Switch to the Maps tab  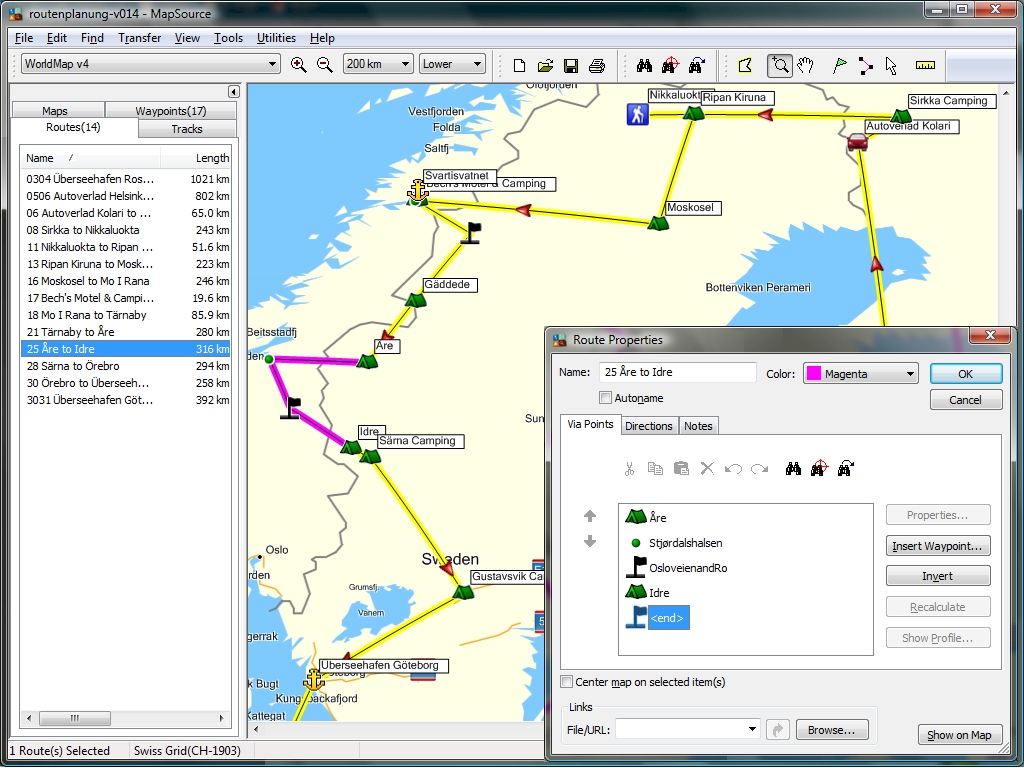(x=55, y=110)
